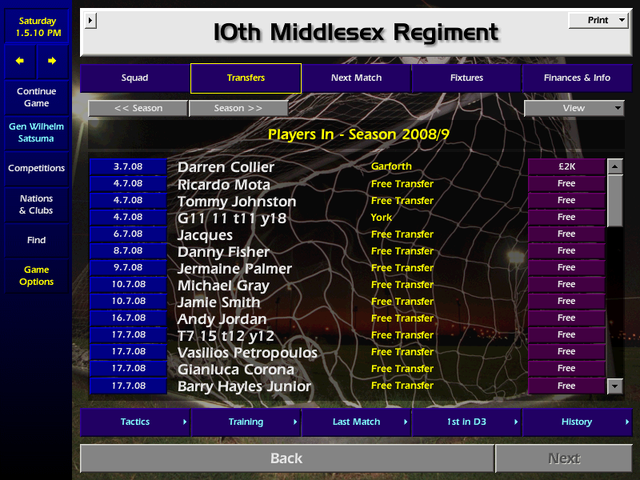Expand the Last Match menu
640x480 pixels.
pyautogui.click(x=356, y=422)
